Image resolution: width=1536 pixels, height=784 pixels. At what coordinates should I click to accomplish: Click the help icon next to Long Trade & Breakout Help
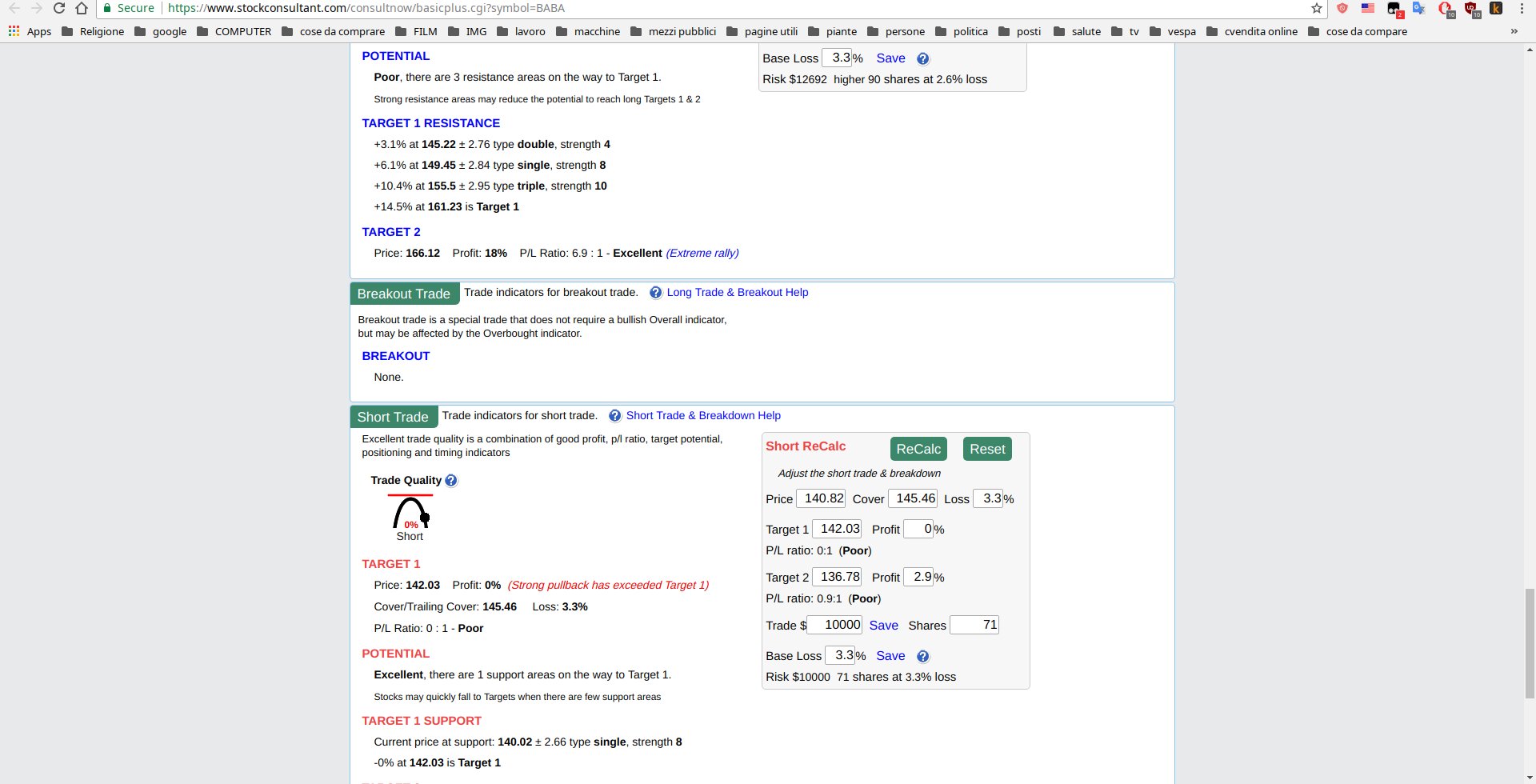coord(656,293)
